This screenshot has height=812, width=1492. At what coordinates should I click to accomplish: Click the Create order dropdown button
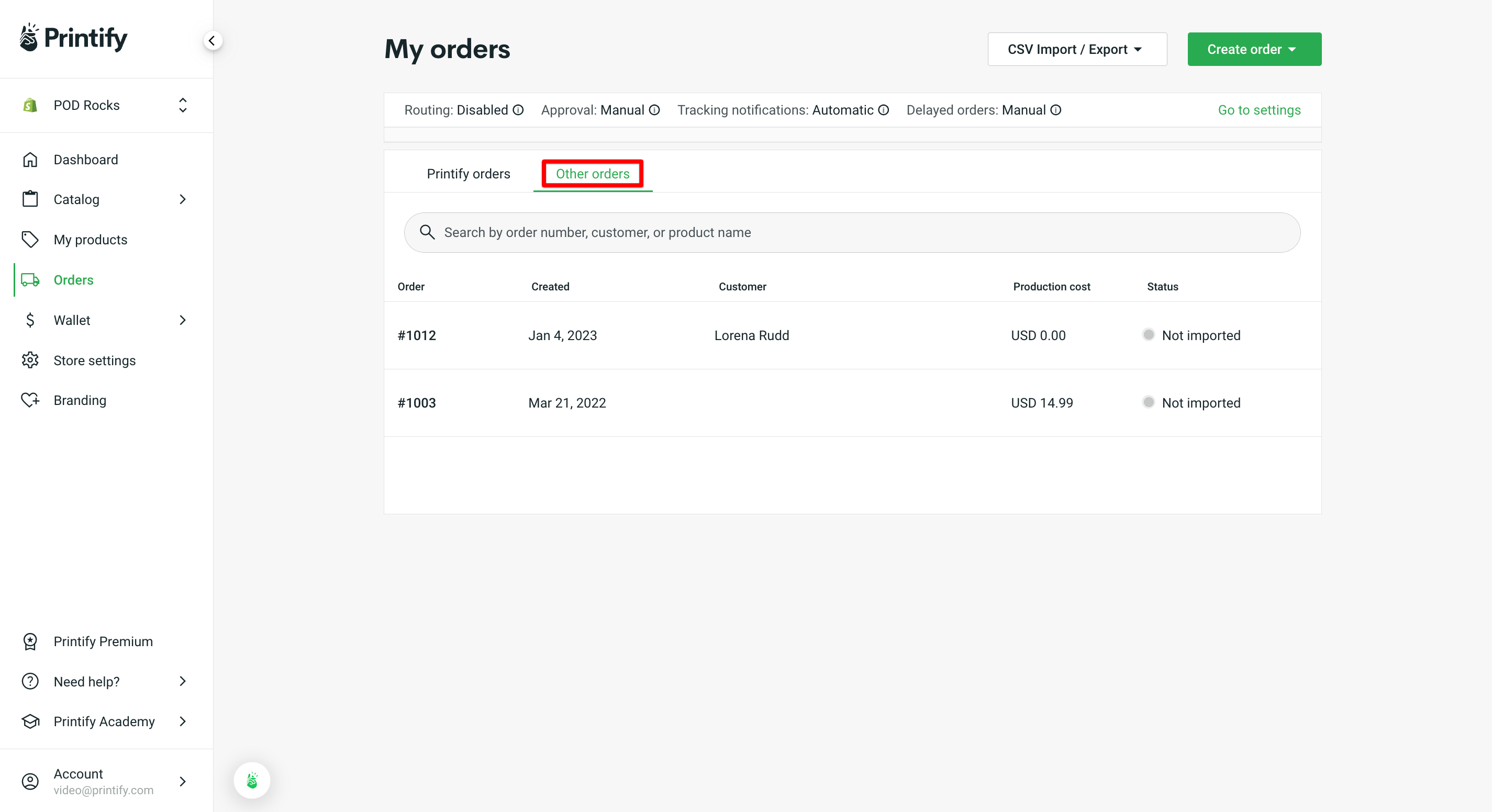1253,49
